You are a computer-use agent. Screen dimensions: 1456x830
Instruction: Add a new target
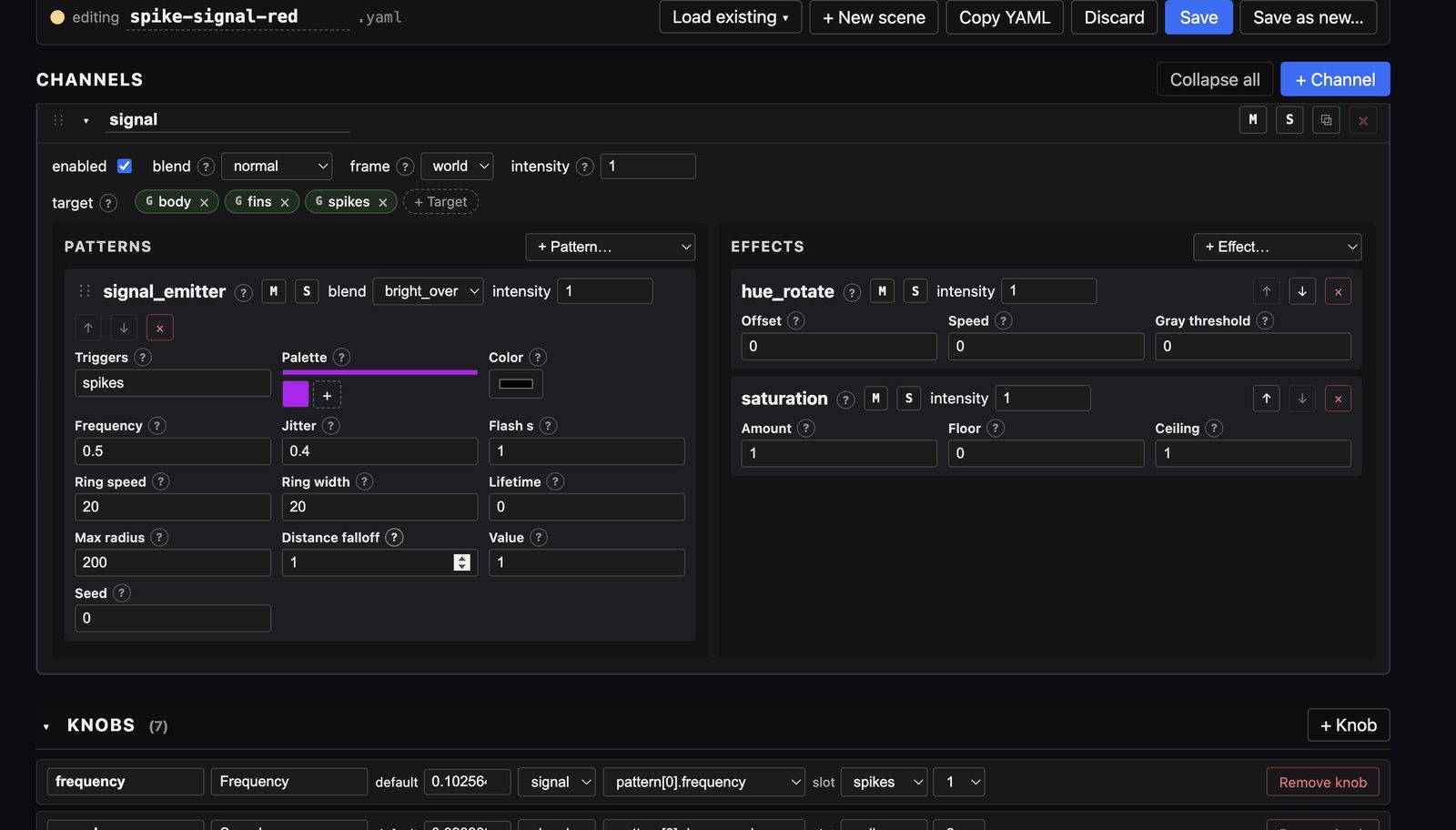point(440,202)
